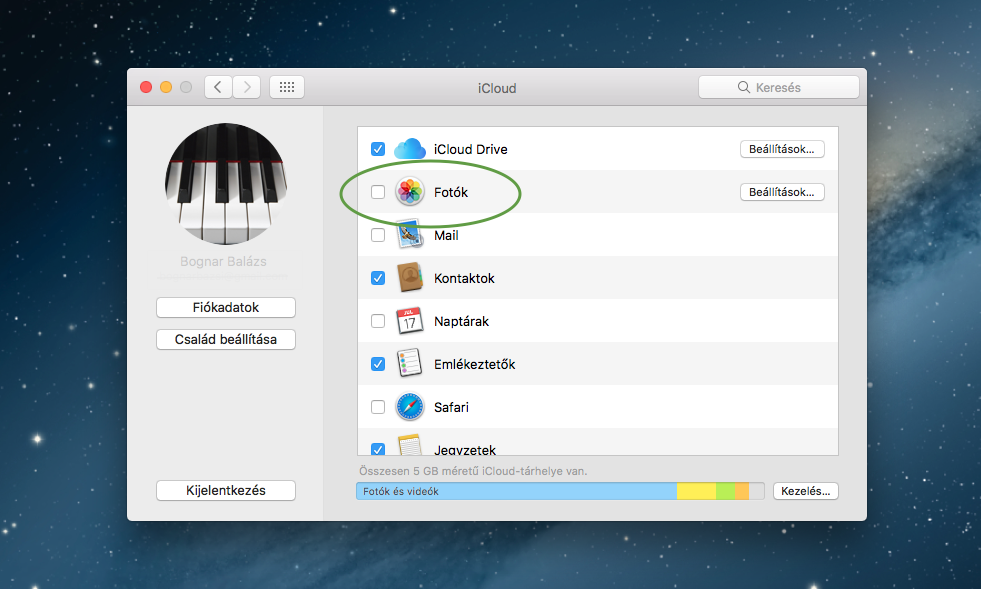This screenshot has width=981, height=589.
Task: Click the Család beállítása button
Action: click(226, 339)
